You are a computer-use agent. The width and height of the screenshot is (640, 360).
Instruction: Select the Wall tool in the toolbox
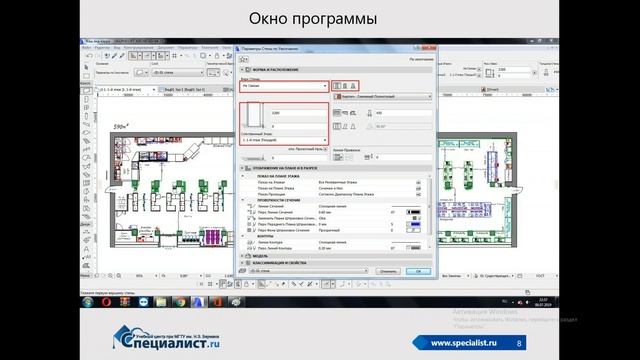pyautogui.click(x=87, y=91)
